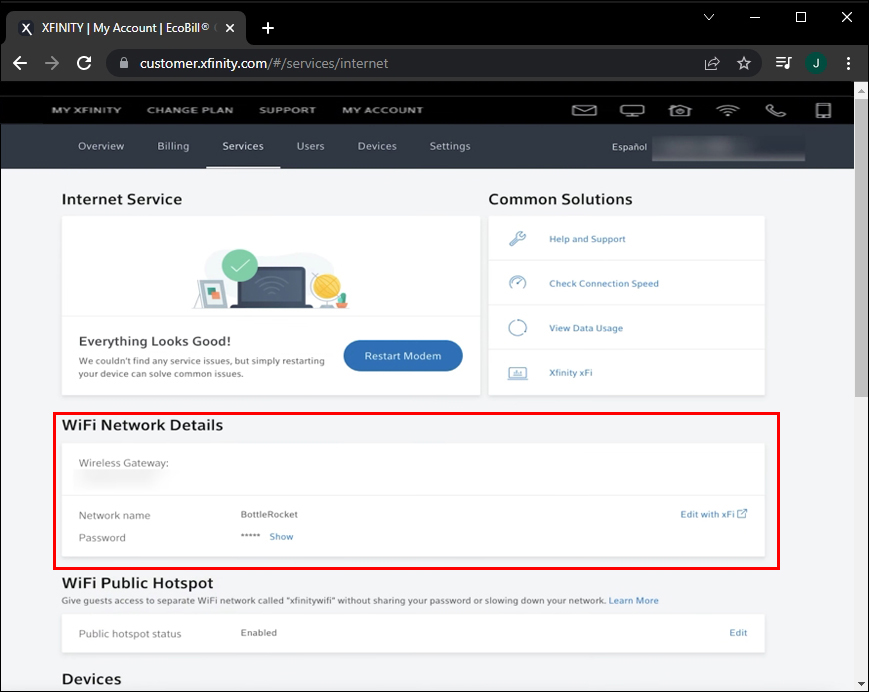
Task: Open the media control icon in toolbar
Action: click(x=783, y=63)
